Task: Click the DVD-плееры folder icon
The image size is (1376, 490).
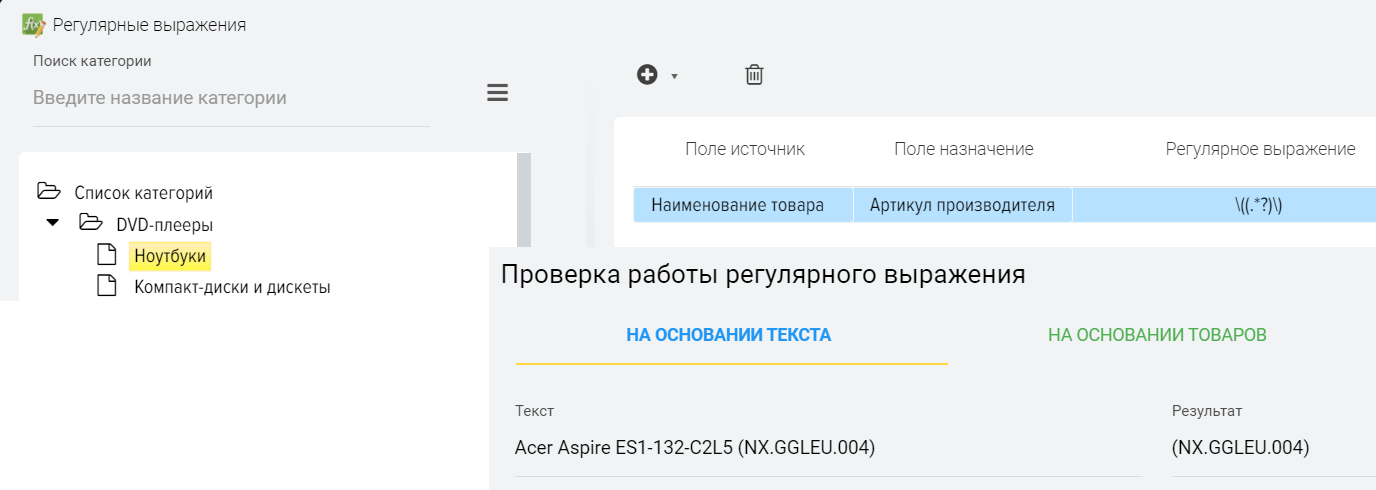Action: pos(91,223)
